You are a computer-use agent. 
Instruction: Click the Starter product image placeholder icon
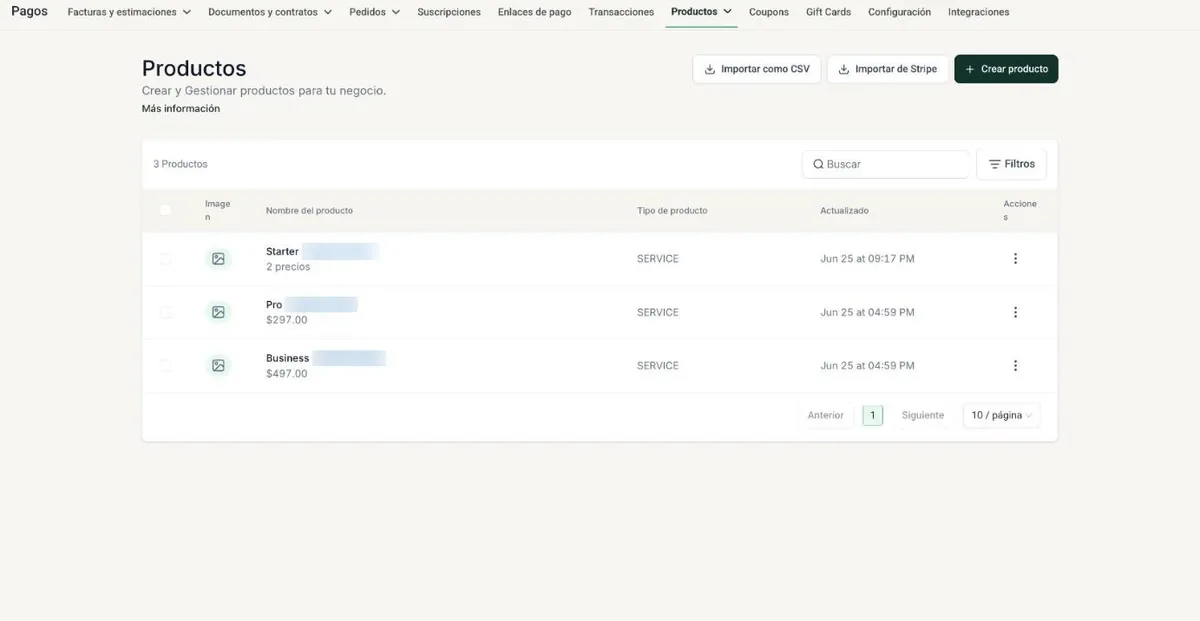tap(218, 259)
